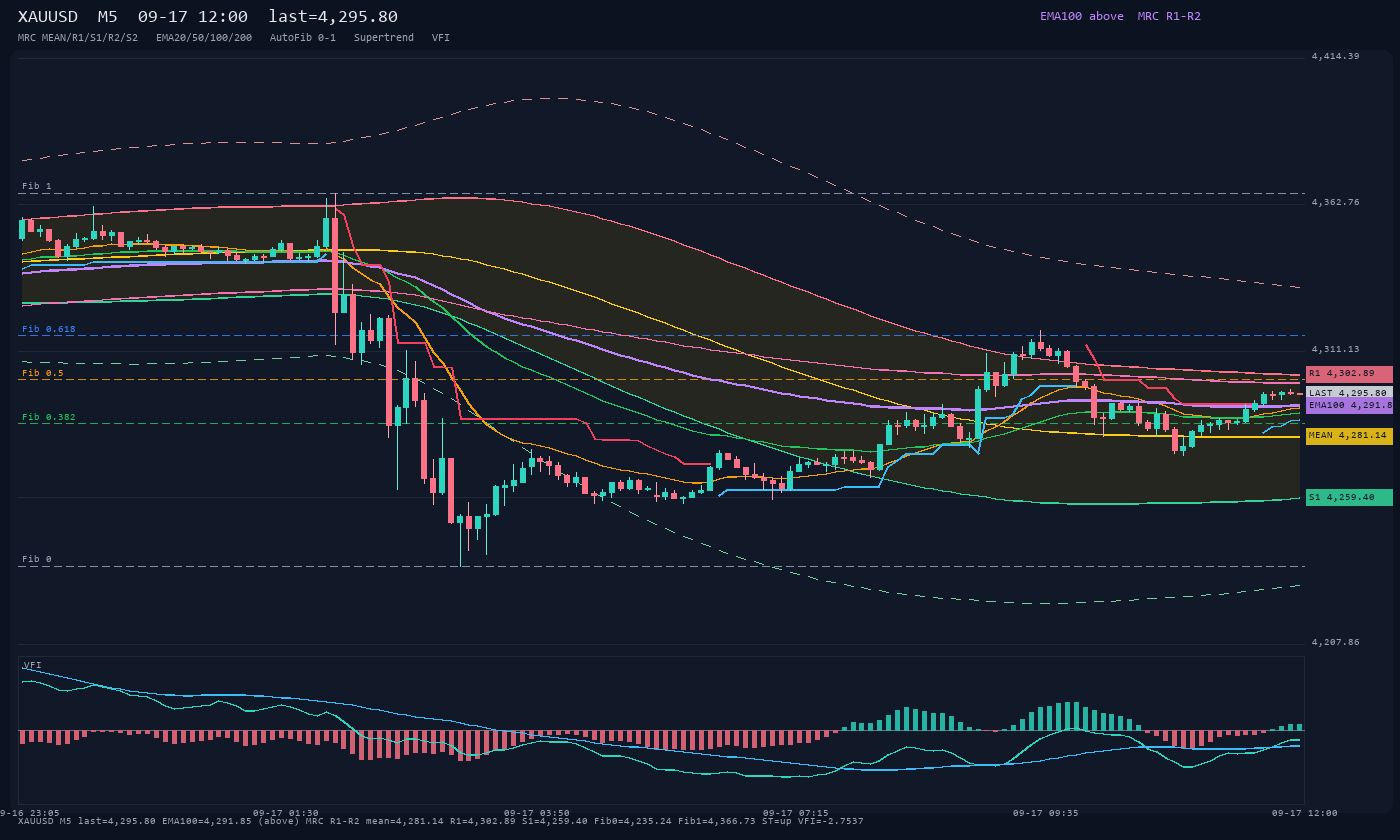Click the 'EMA100 above' status at top right
Image resolution: width=1400 pixels, height=840 pixels.
[x=1081, y=16]
